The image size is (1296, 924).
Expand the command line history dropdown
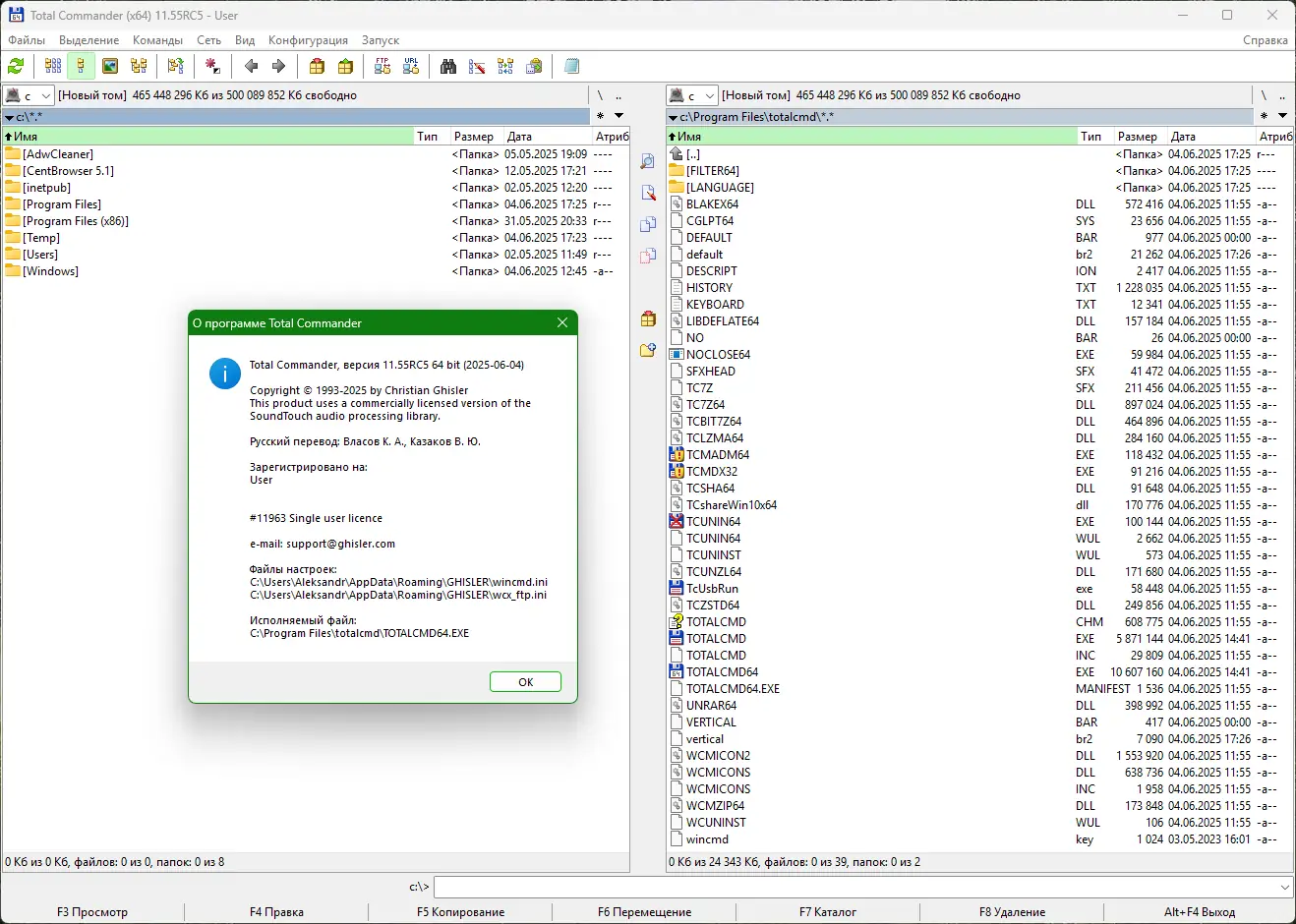(1285, 887)
